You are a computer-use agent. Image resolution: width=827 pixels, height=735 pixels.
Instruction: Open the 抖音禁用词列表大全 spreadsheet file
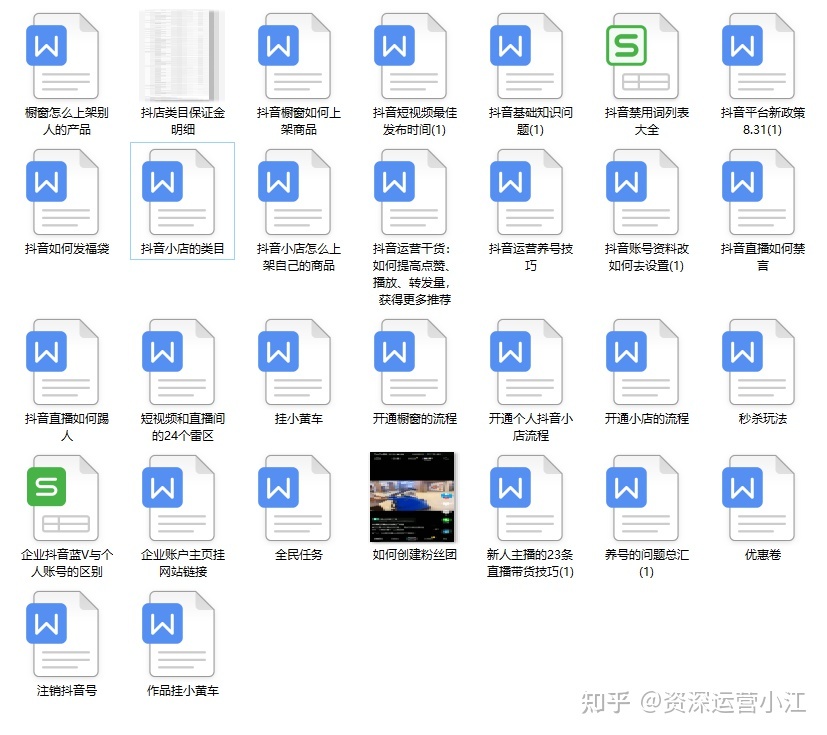coord(646,55)
